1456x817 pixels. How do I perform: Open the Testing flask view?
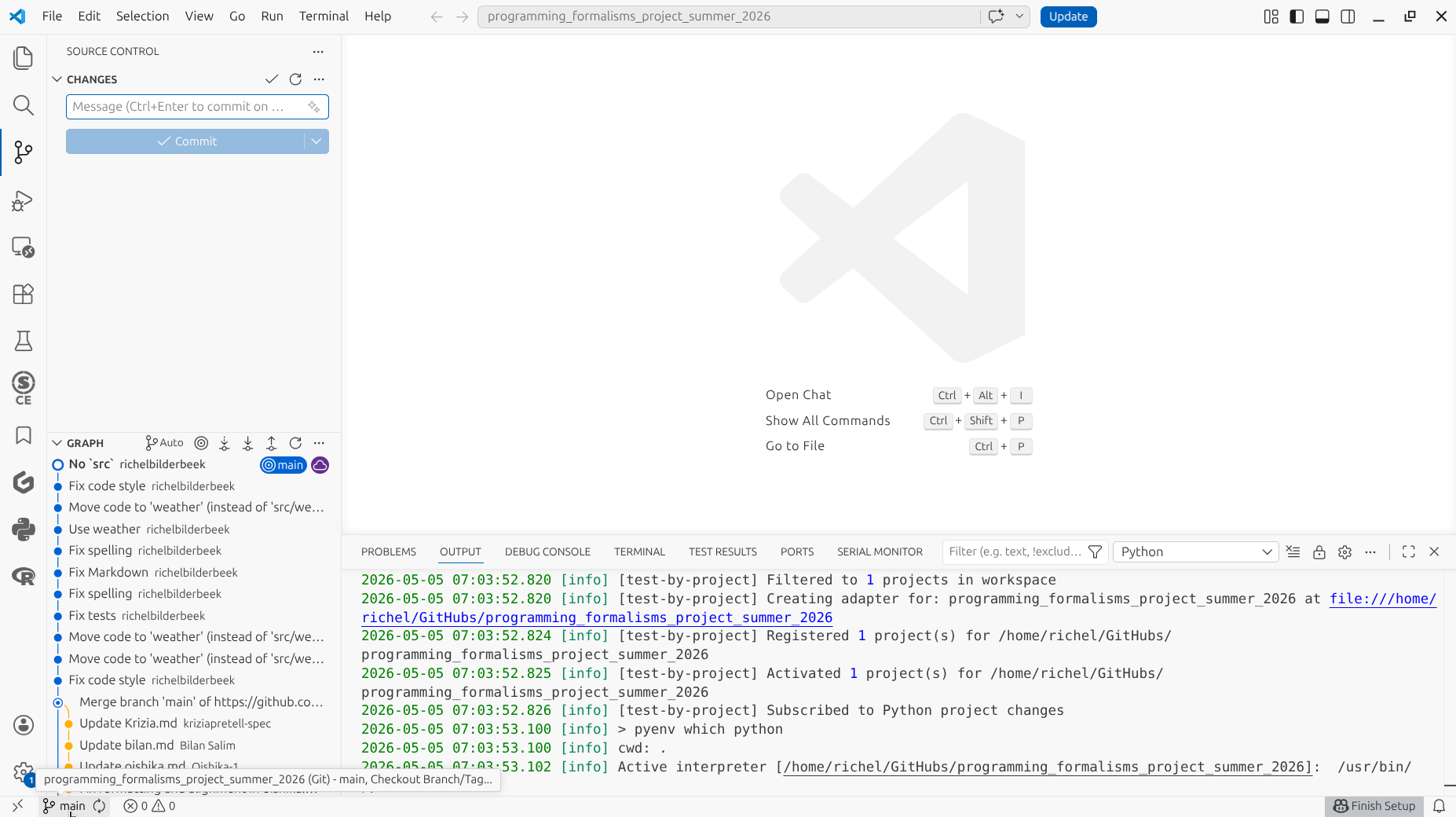pyautogui.click(x=24, y=341)
